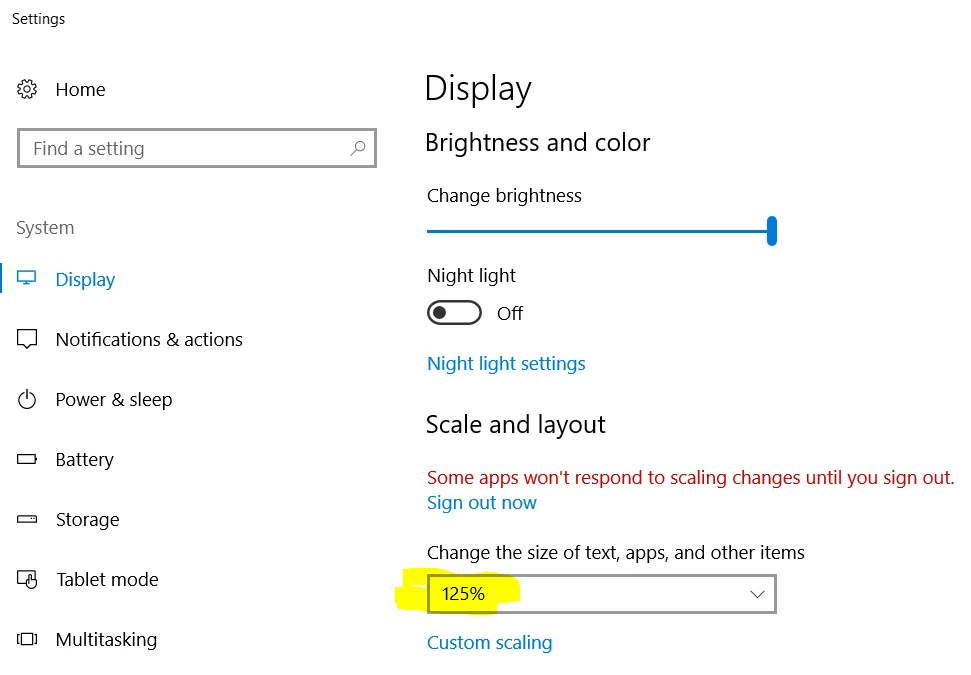
Task: Click the Home gear icon
Action: [27, 89]
